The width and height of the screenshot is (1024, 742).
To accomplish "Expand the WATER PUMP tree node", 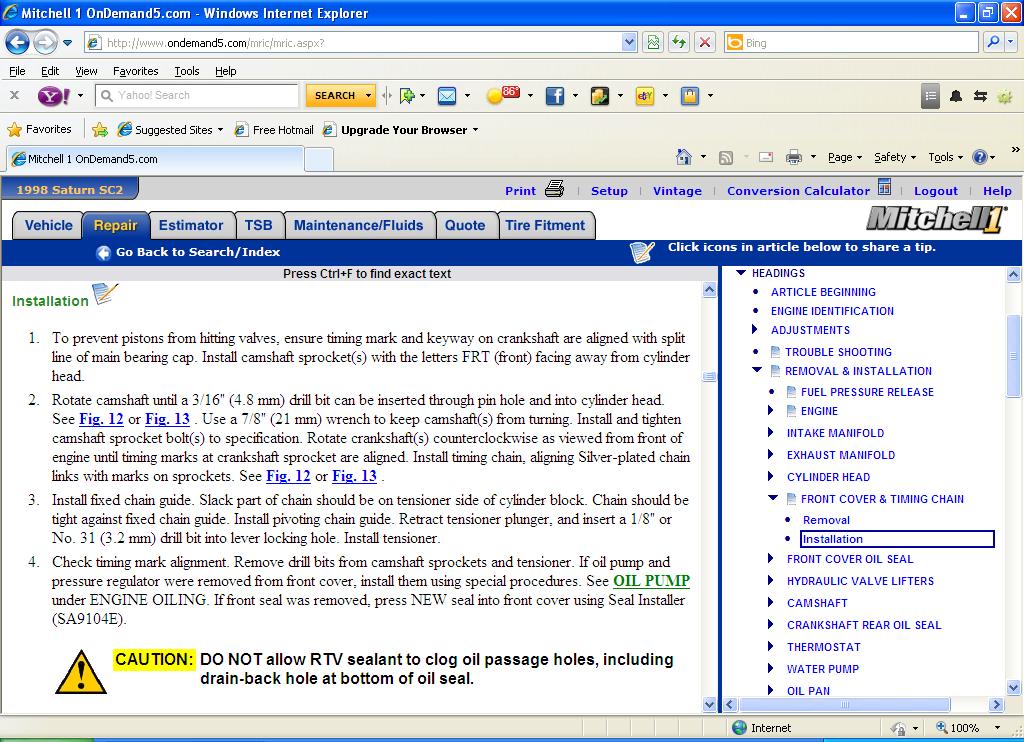I will [771, 669].
